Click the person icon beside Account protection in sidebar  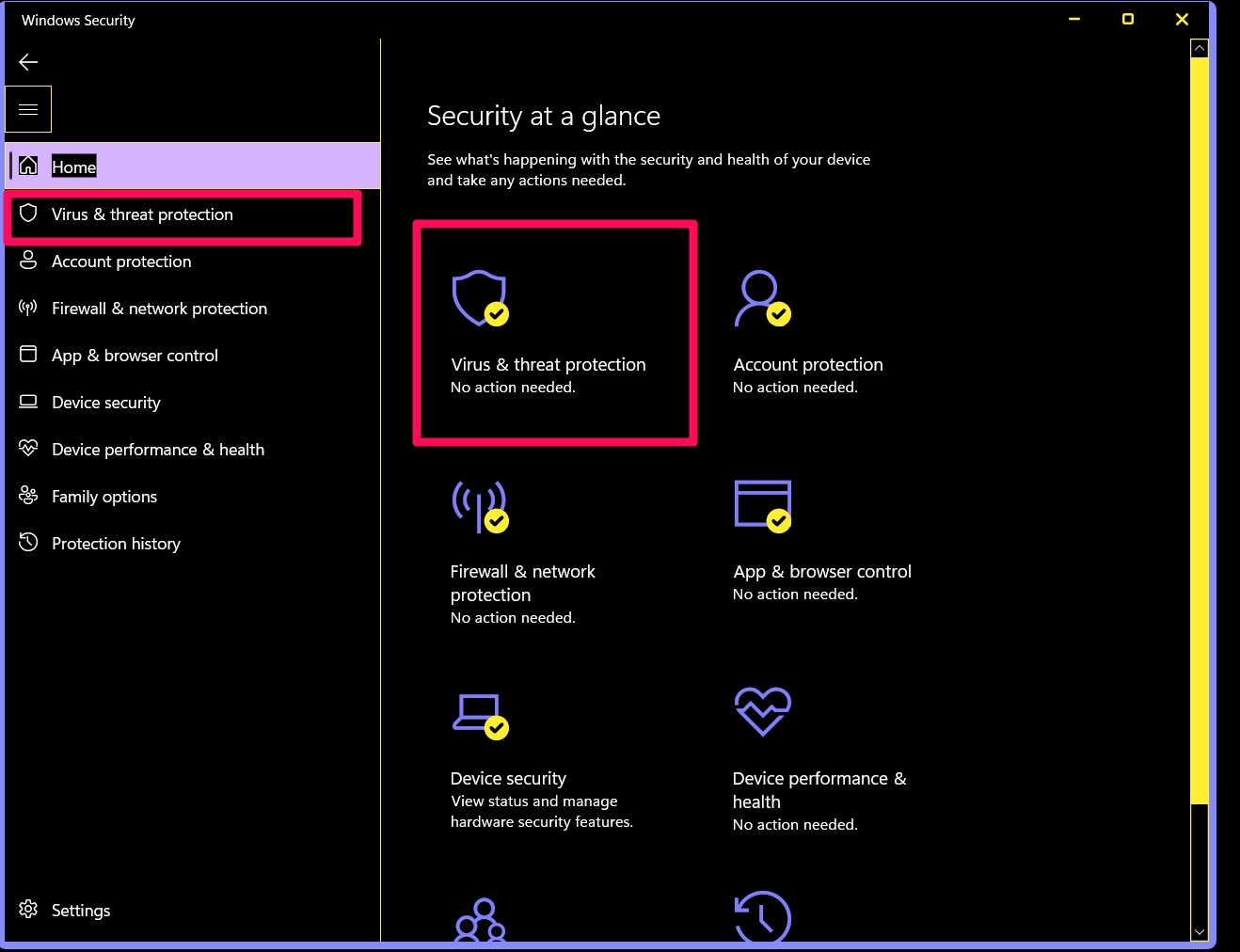[x=28, y=261]
